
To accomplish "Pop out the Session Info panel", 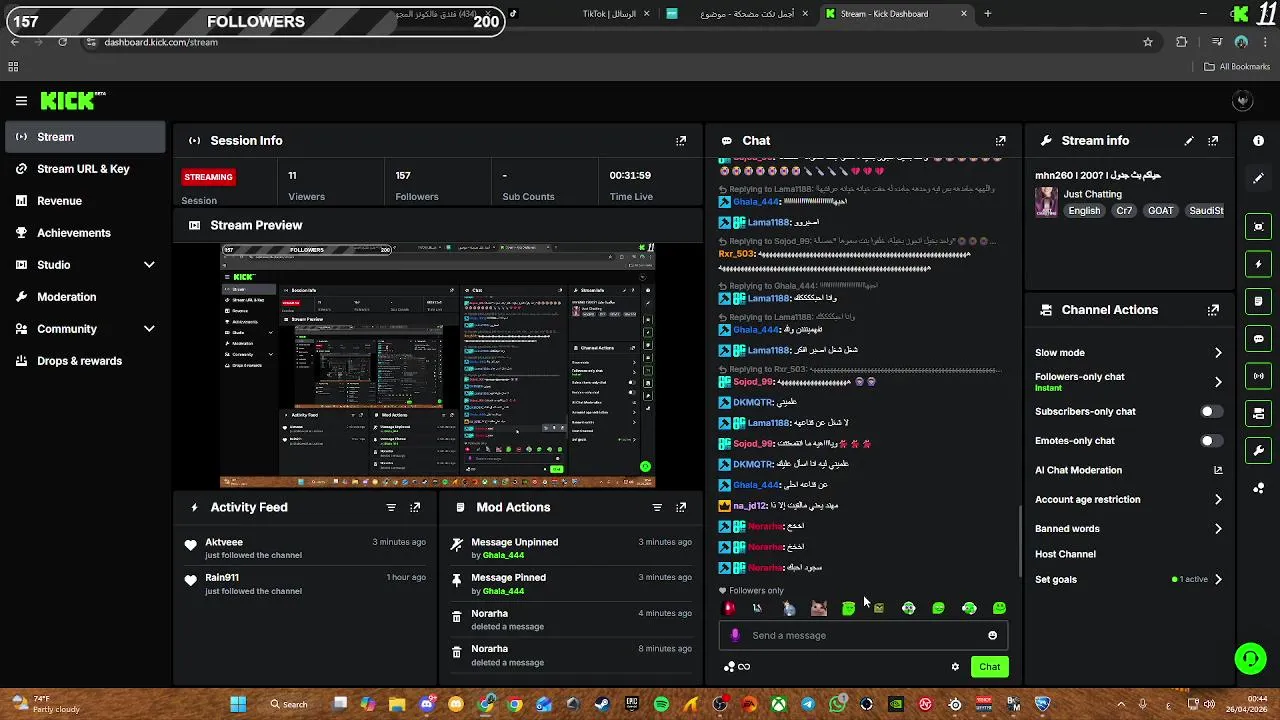I will 681,141.
